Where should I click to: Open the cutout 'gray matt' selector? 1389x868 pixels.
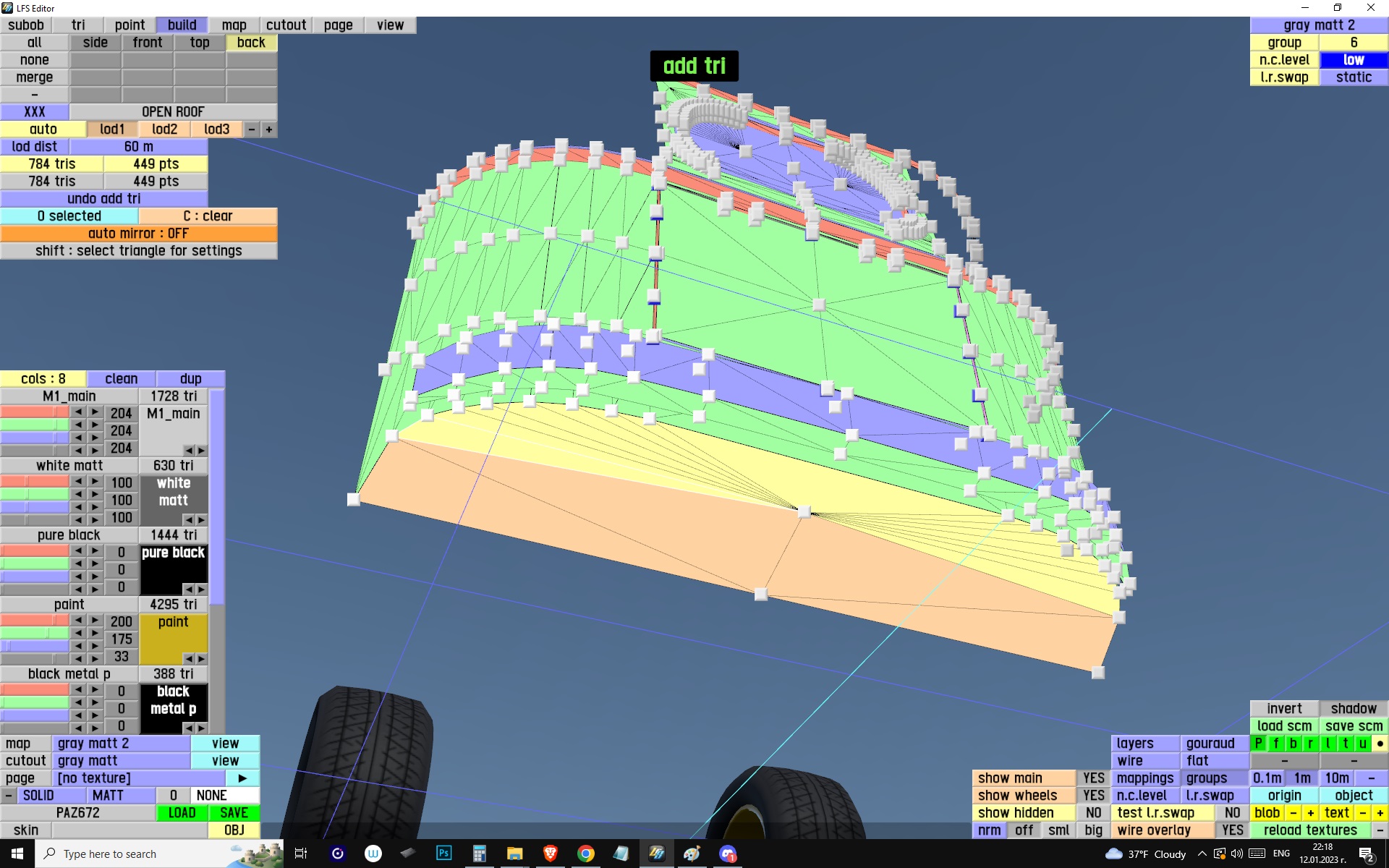[121, 761]
